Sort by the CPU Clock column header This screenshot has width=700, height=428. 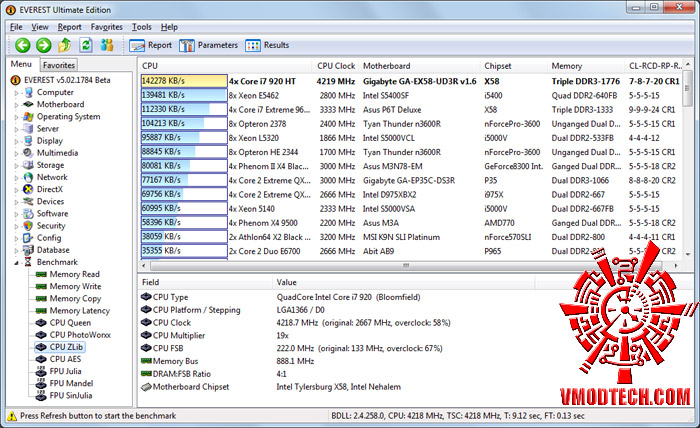coord(336,66)
